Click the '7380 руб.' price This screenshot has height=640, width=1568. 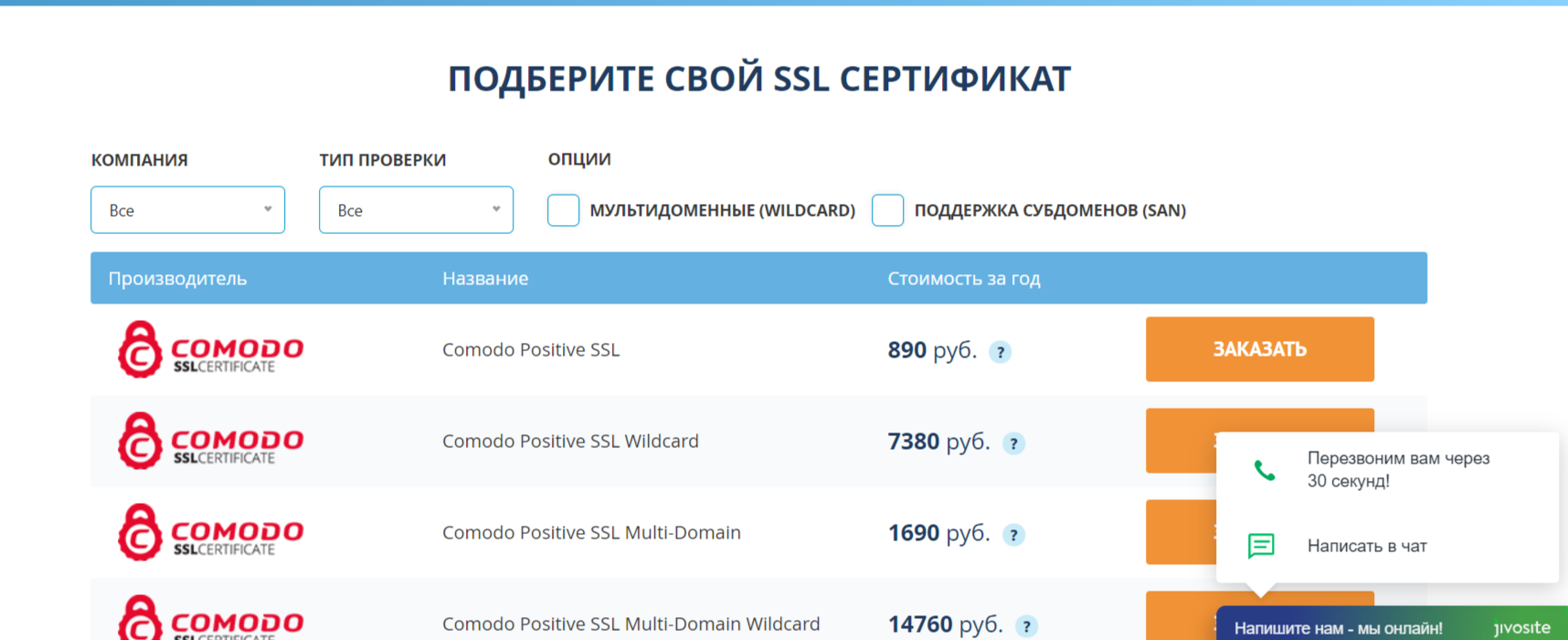click(x=938, y=442)
